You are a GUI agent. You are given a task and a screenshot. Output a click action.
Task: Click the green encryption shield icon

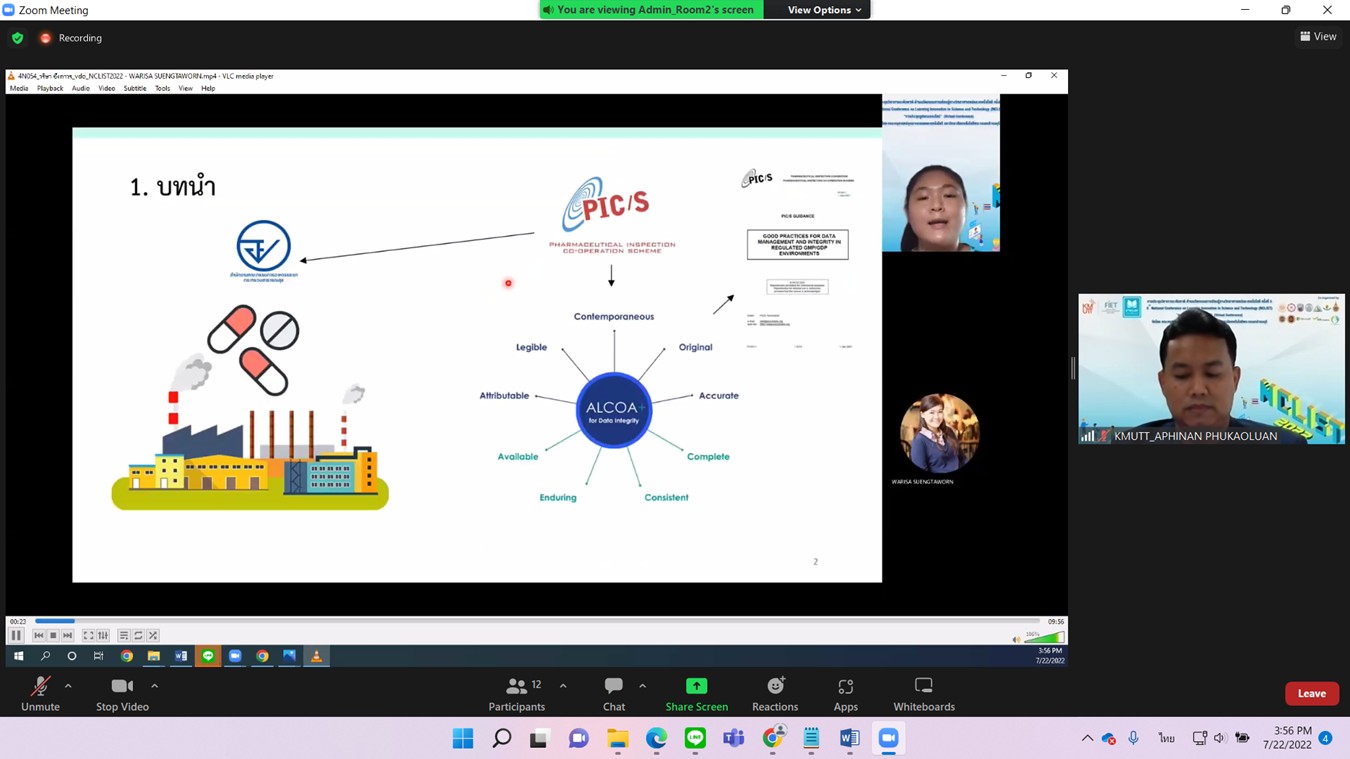[x=18, y=38]
